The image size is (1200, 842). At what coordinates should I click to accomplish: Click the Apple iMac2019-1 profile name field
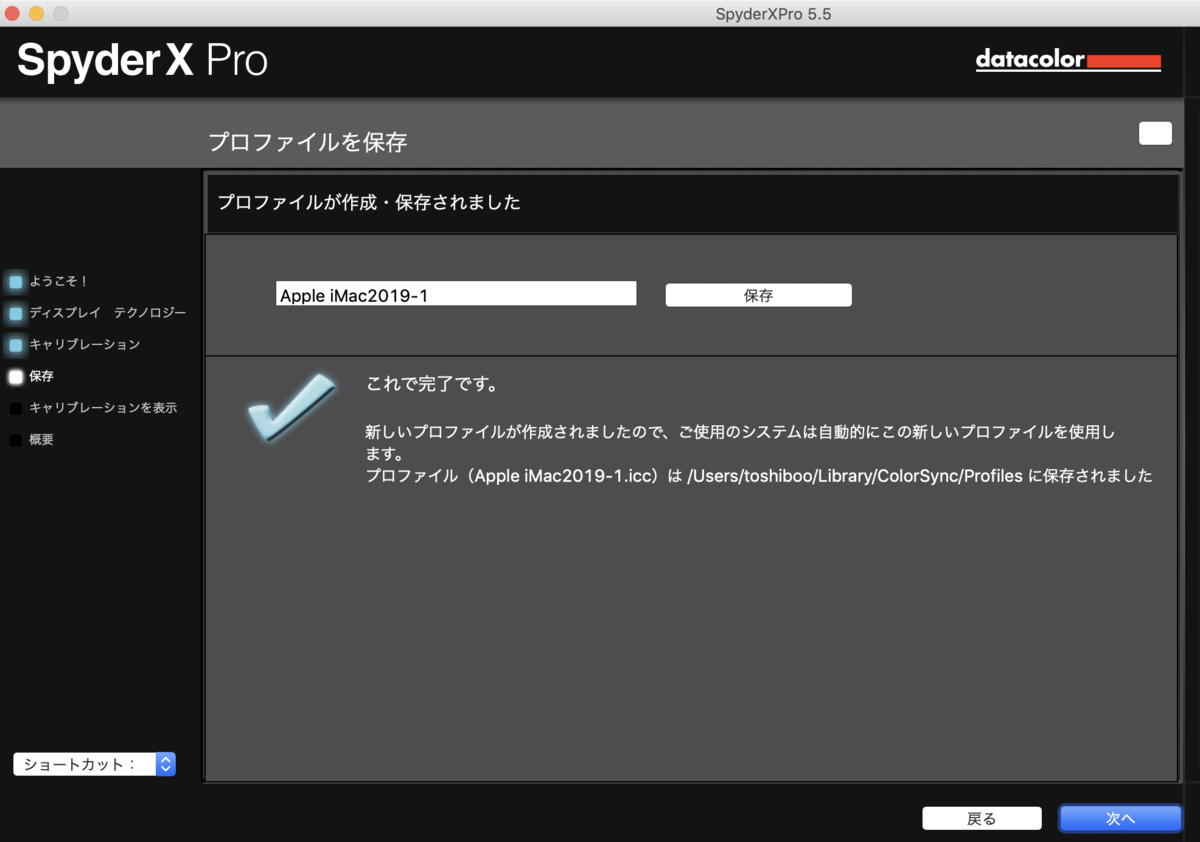[x=456, y=292]
